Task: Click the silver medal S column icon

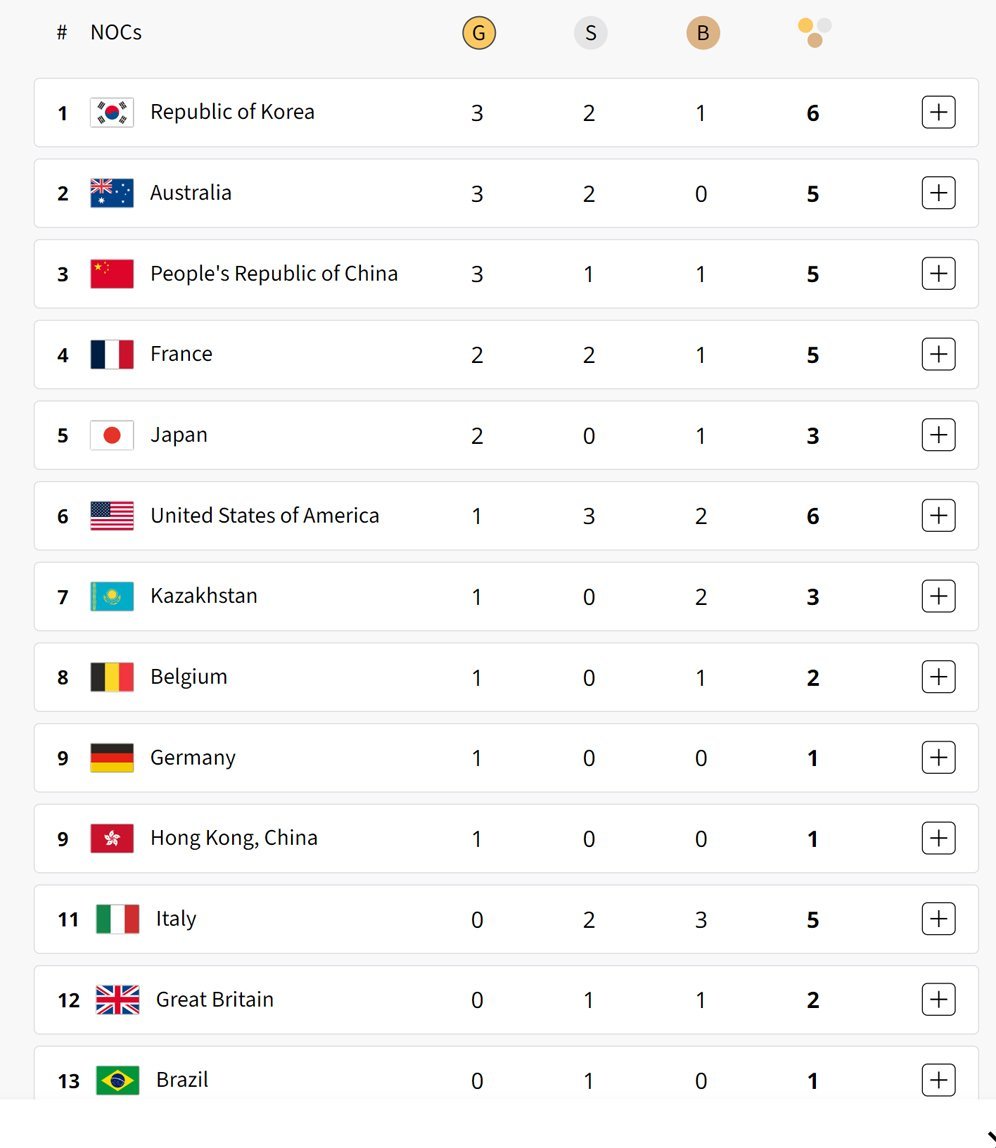Action: (590, 33)
